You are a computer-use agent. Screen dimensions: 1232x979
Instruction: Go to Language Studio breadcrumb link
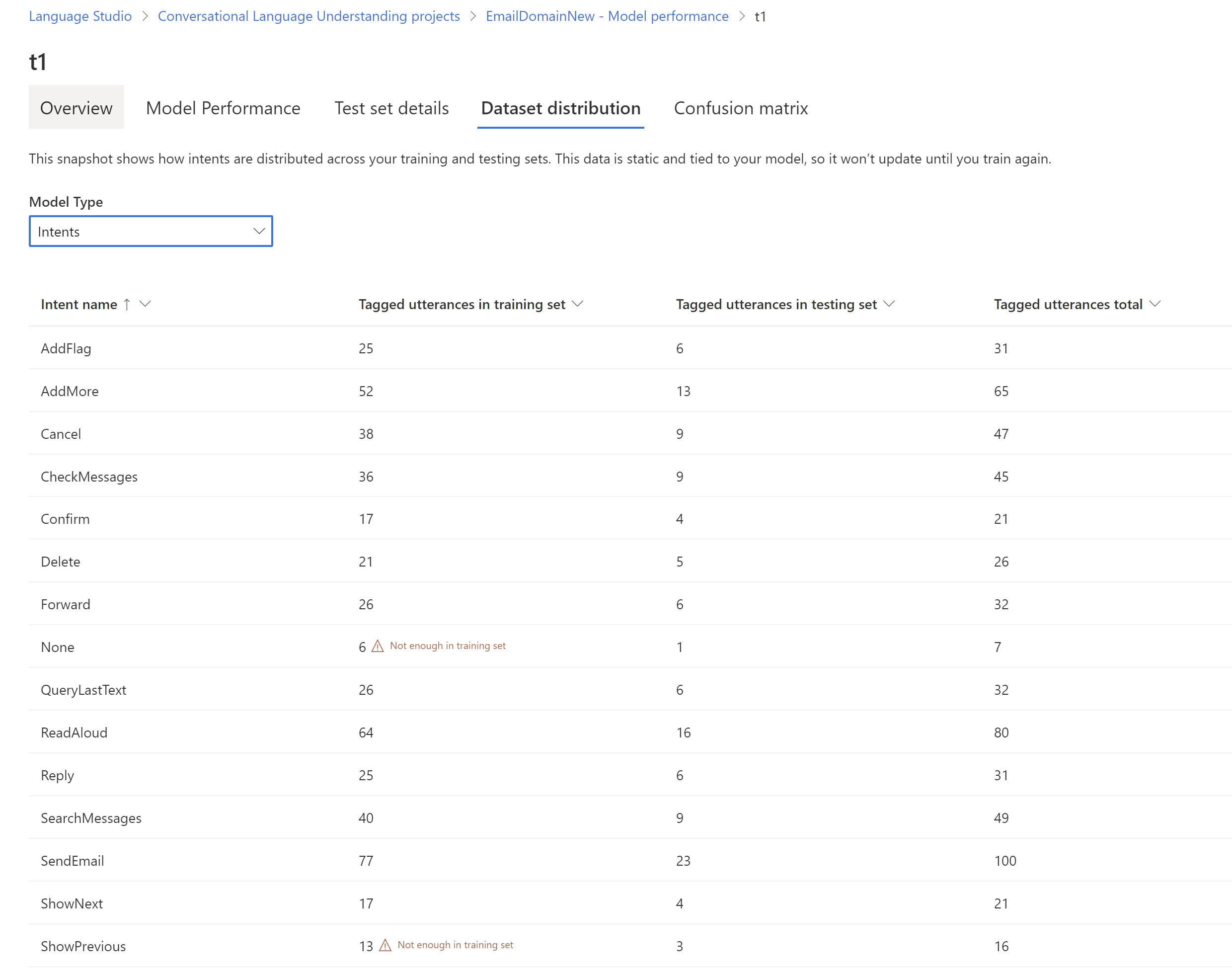(80, 16)
